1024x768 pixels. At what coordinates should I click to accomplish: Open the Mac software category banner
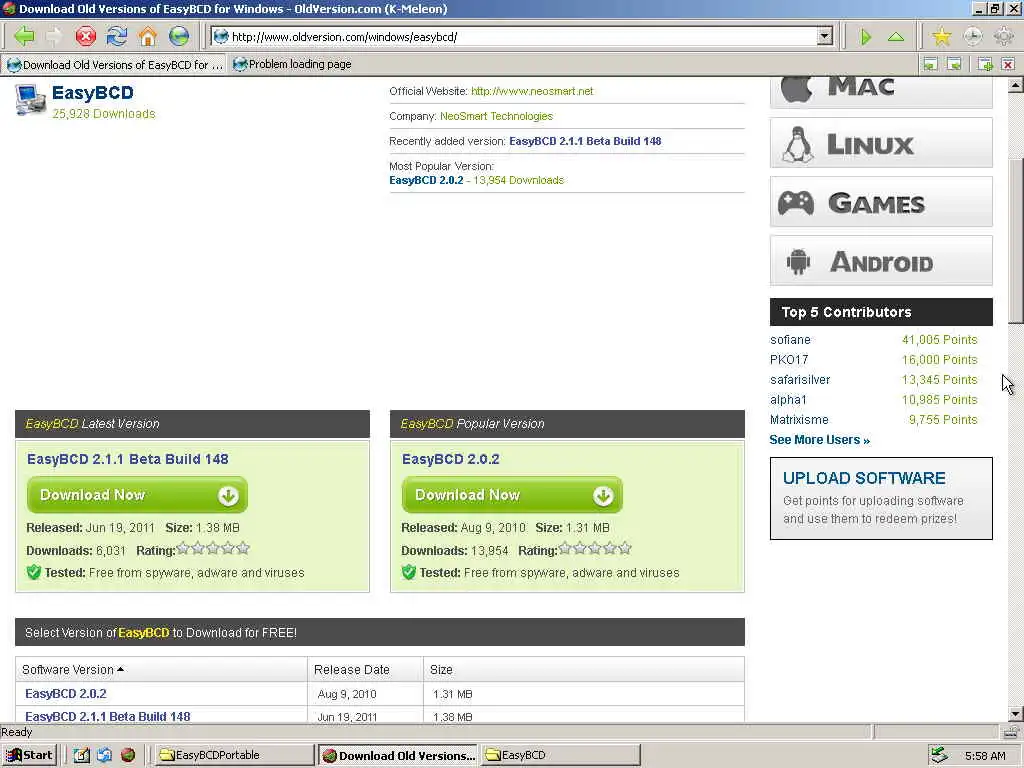pos(881,92)
